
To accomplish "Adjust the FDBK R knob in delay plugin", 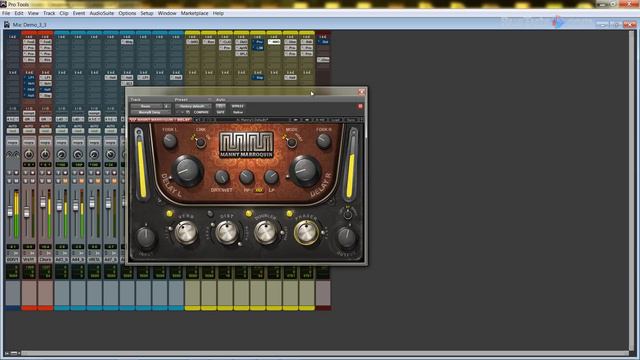I will pos(323,141).
